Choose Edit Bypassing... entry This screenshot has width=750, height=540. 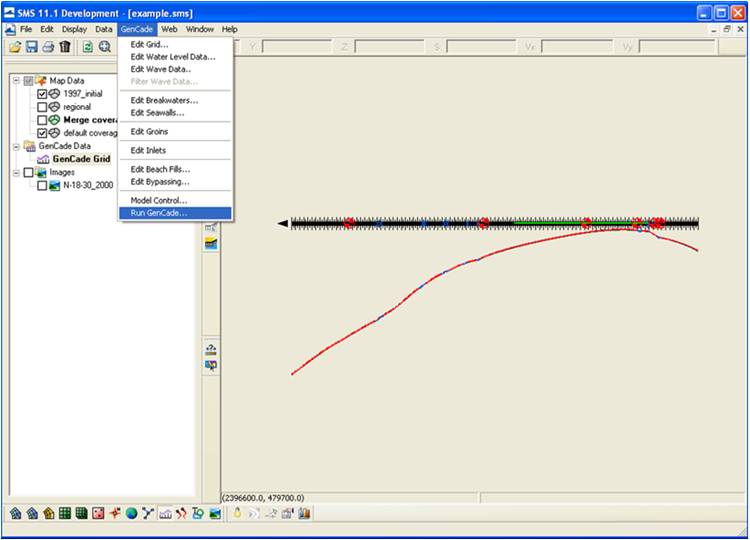(175, 182)
